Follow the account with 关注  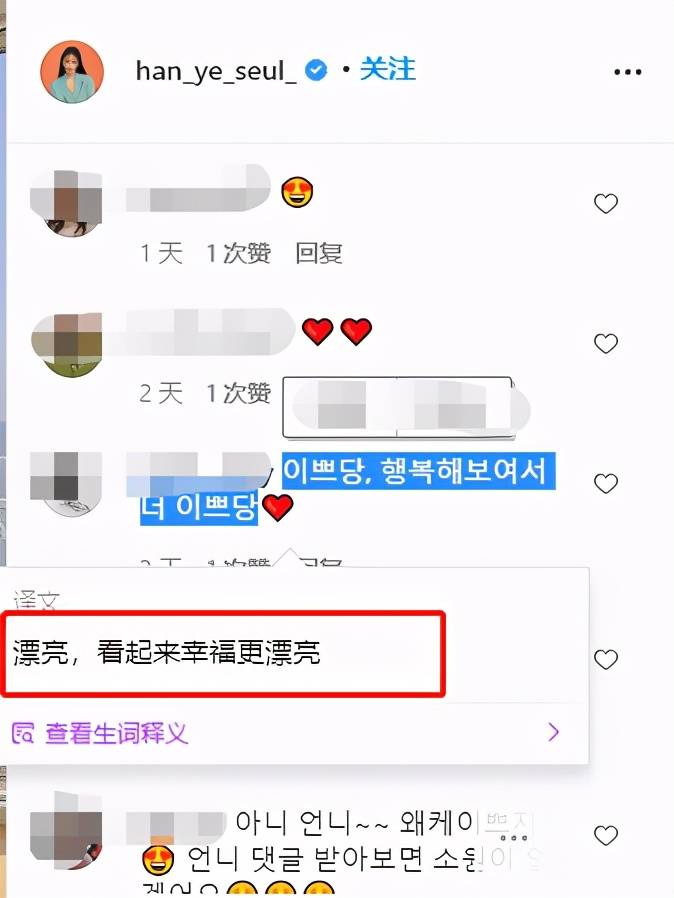[388, 69]
